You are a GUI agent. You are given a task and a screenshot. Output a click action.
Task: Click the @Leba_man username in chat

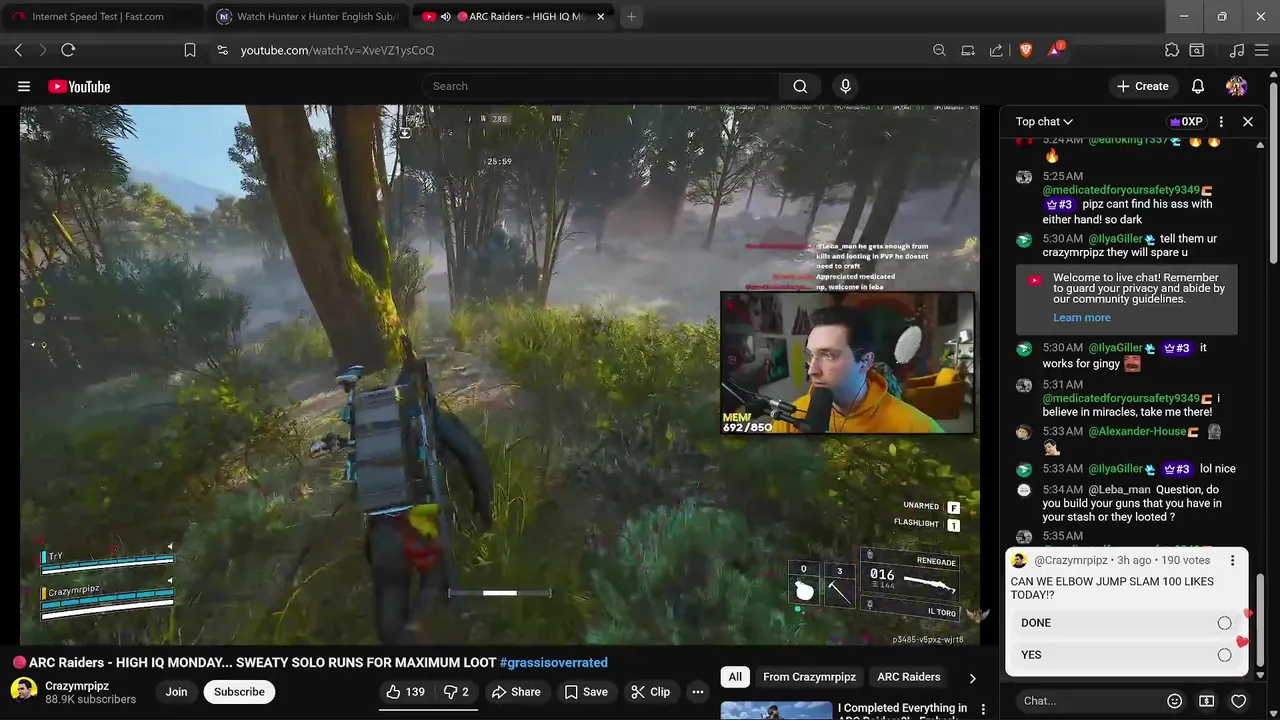(x=1119, y=490)
